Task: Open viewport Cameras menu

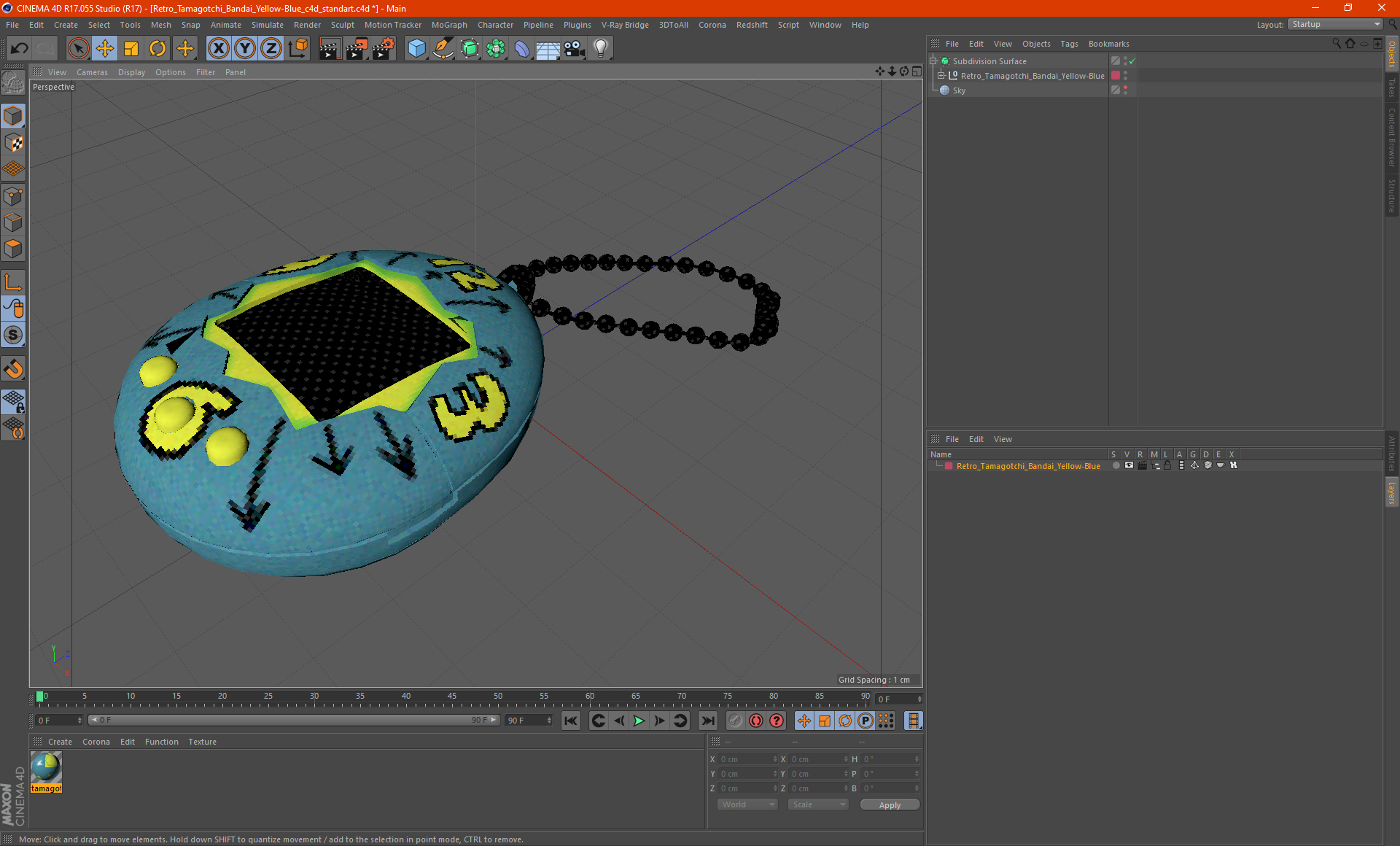Action: click(x=92, y=72)
